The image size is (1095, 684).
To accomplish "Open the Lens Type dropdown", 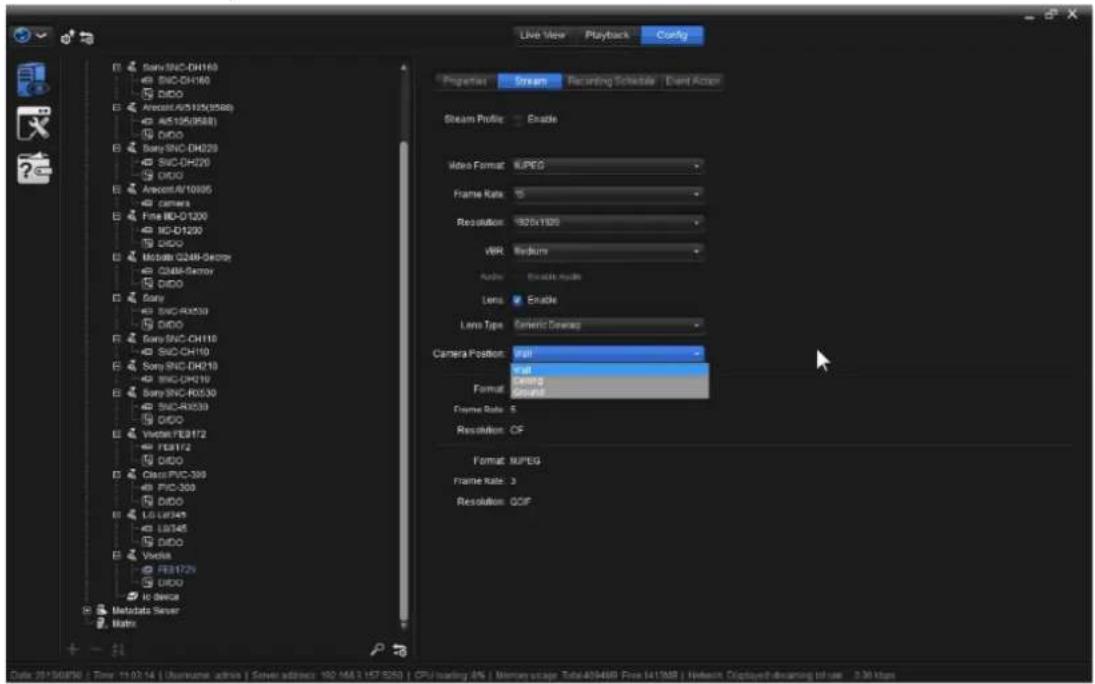I will click(608, 325).
